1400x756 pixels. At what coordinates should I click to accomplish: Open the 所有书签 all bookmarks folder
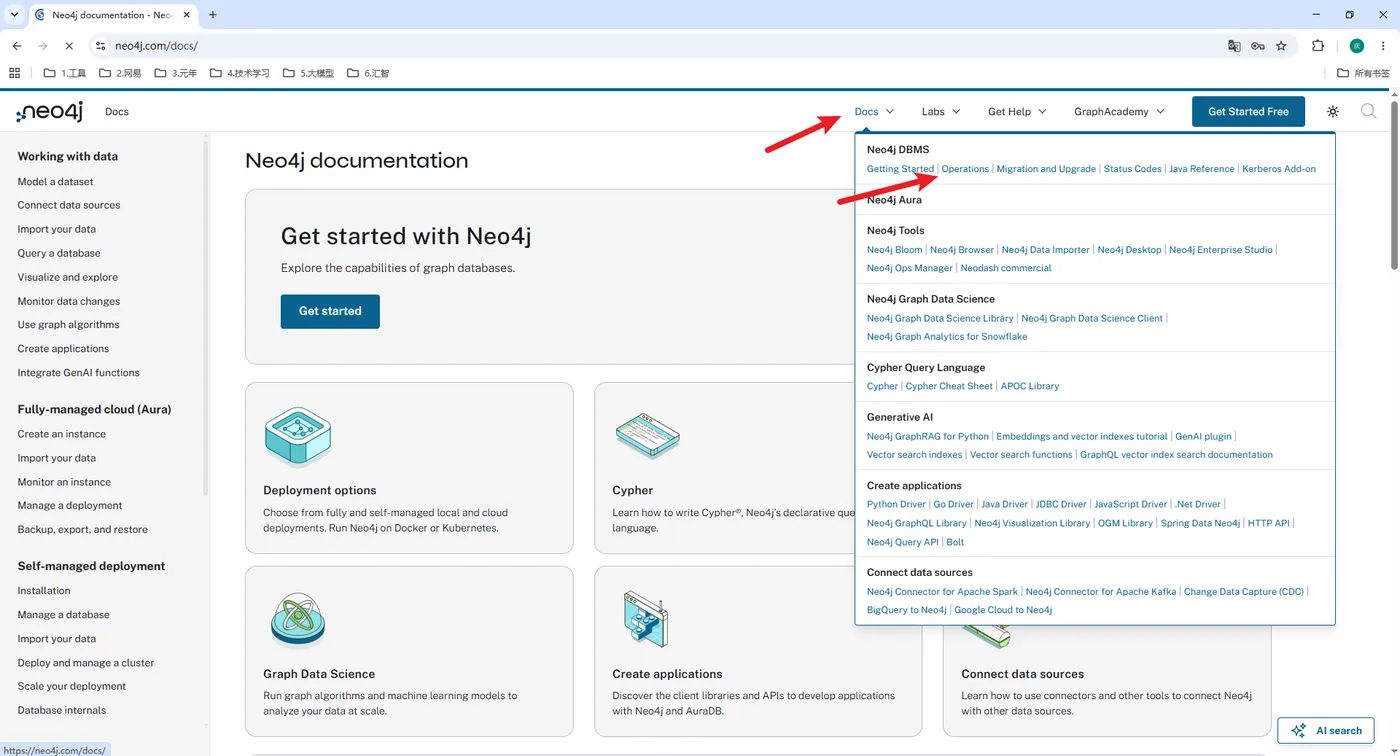[x=1364, y=73]
